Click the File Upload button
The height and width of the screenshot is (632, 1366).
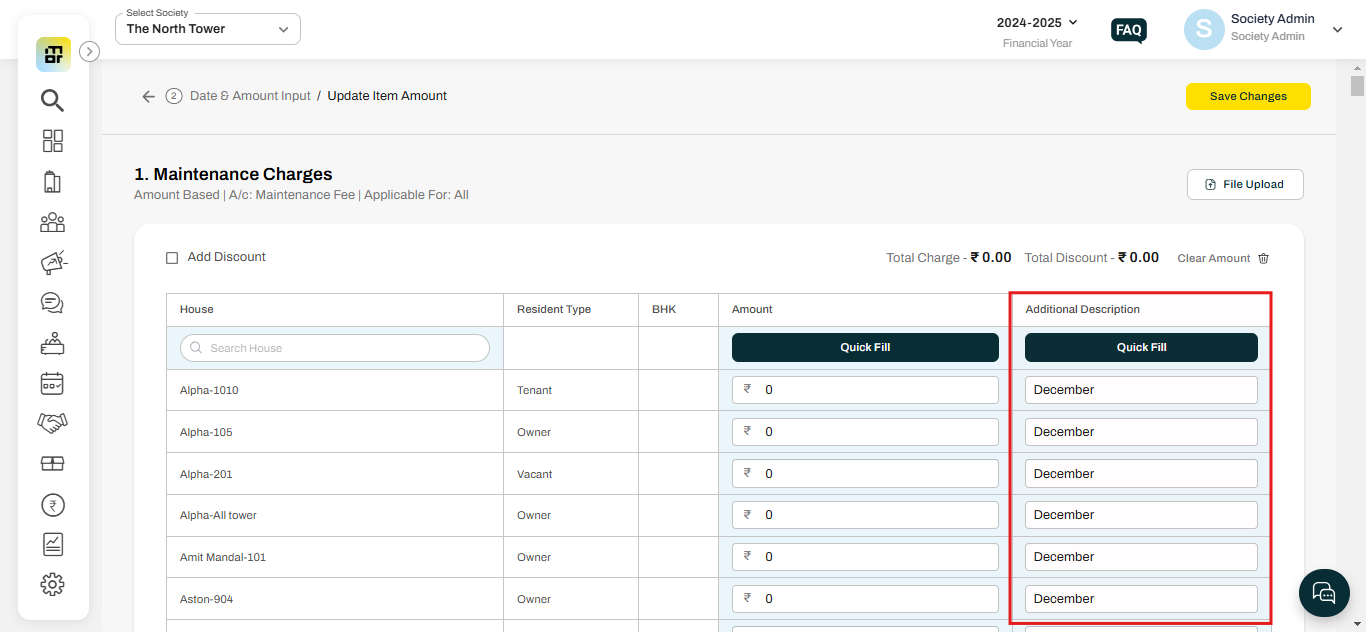click(x=1244, y=185)
